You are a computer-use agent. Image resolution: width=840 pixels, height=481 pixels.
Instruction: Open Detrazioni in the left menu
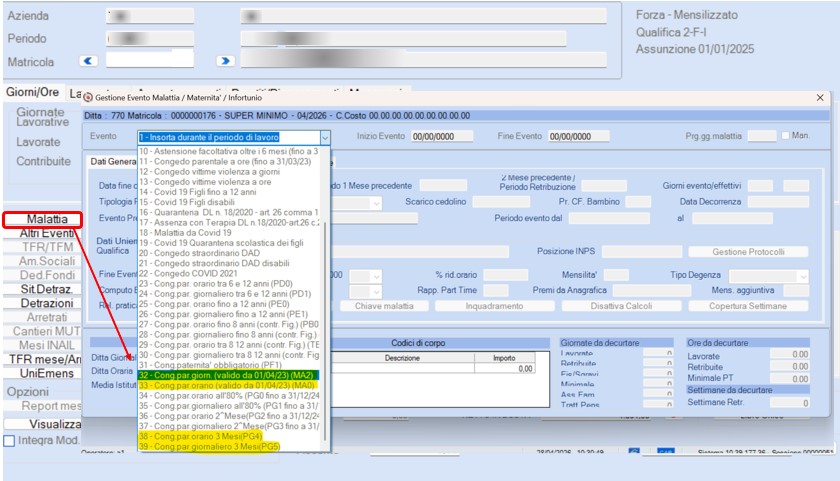click(47, 303)
